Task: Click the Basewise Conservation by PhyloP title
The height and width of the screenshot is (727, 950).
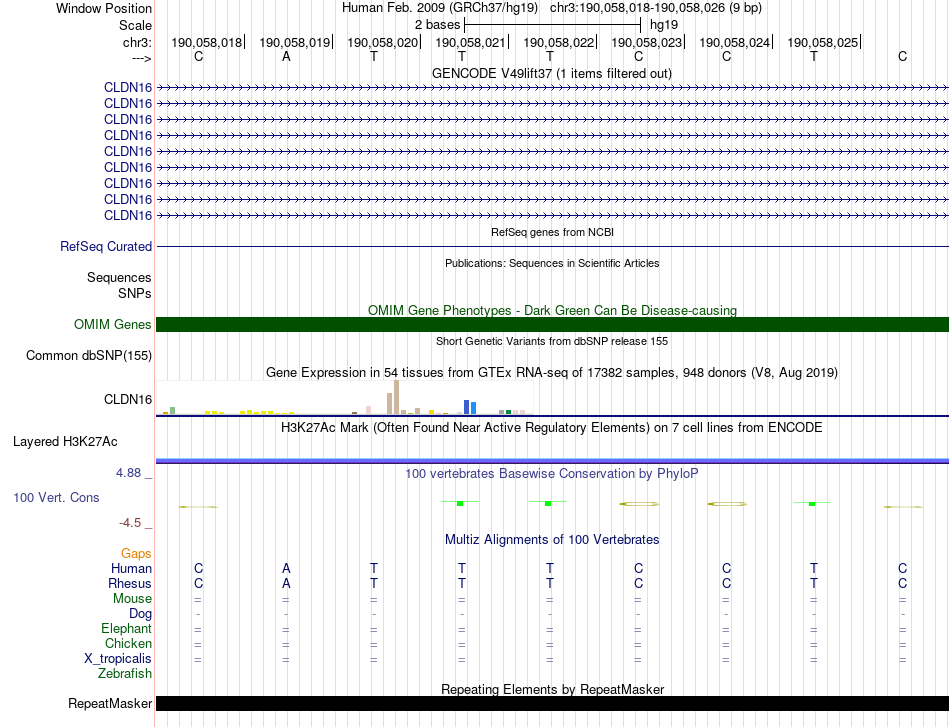Action: [552, 473]
